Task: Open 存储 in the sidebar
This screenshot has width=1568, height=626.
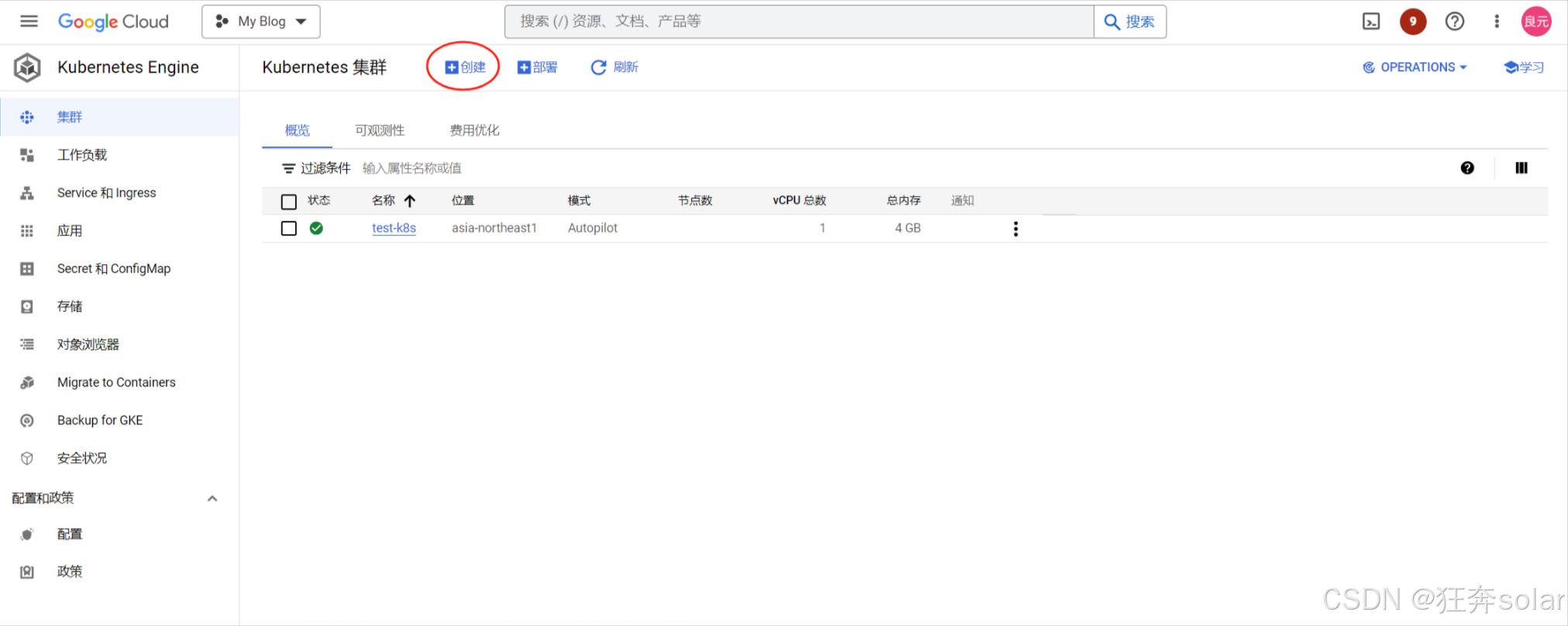Action: click(x=119, y=307)
